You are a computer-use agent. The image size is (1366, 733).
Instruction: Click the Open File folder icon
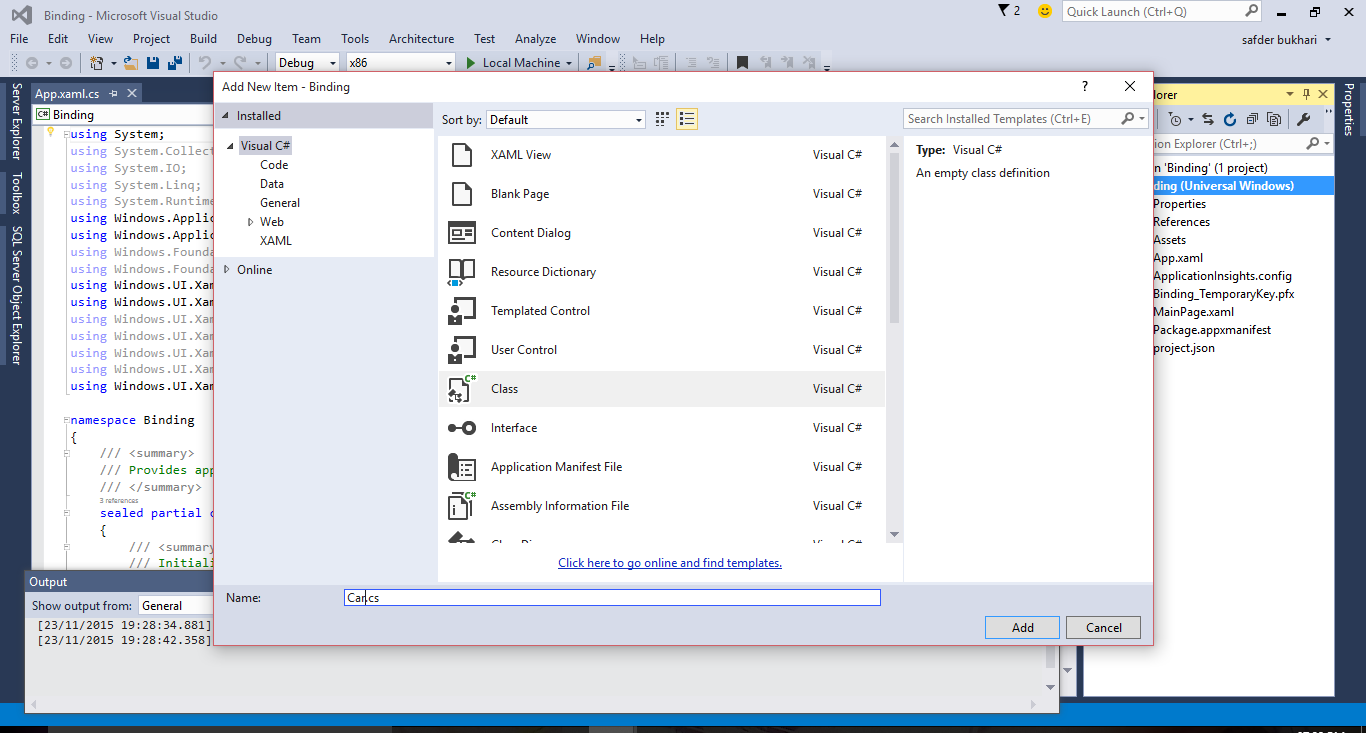(130, 63)
